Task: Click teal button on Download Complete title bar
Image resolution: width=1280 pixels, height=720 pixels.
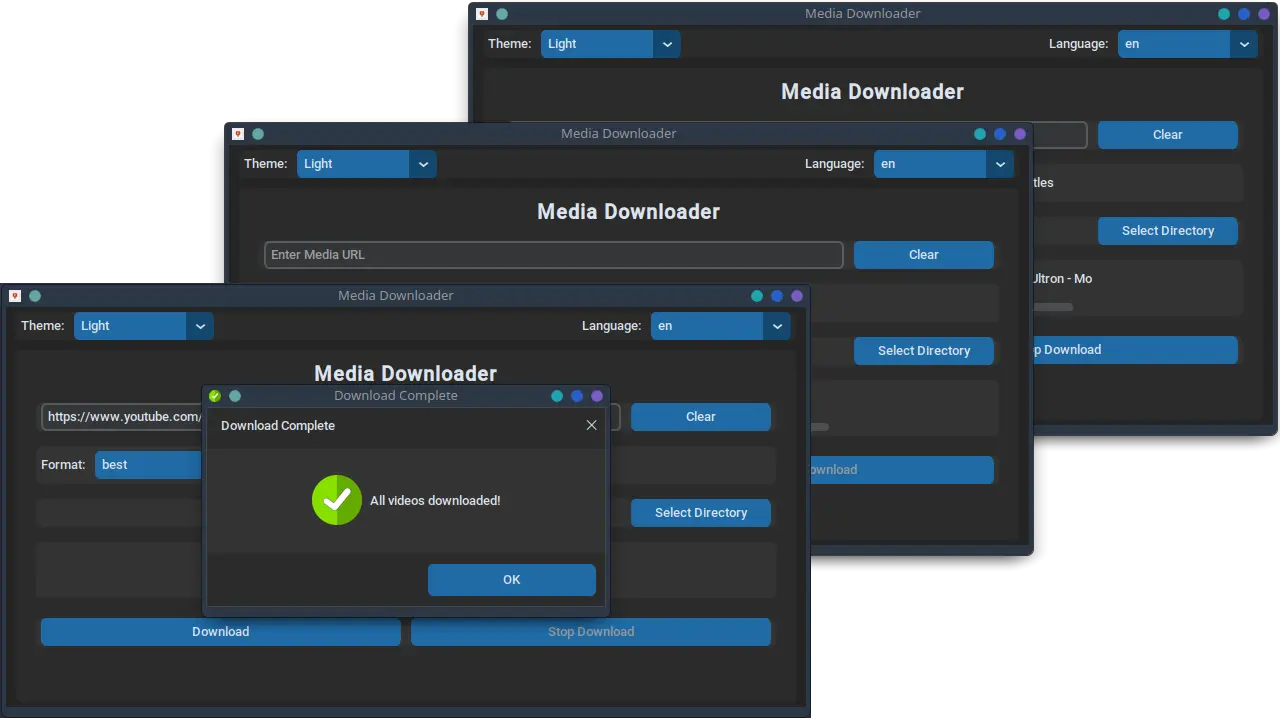Action: pos(557,396)
